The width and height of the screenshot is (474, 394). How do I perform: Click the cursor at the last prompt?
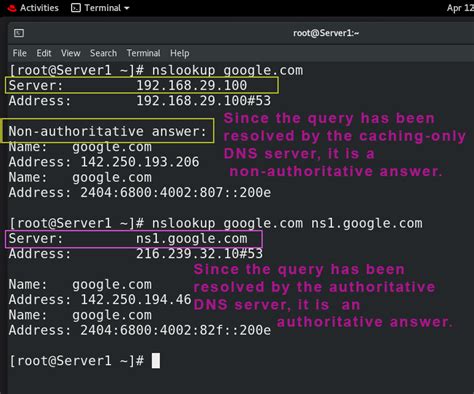coord(156,361)
